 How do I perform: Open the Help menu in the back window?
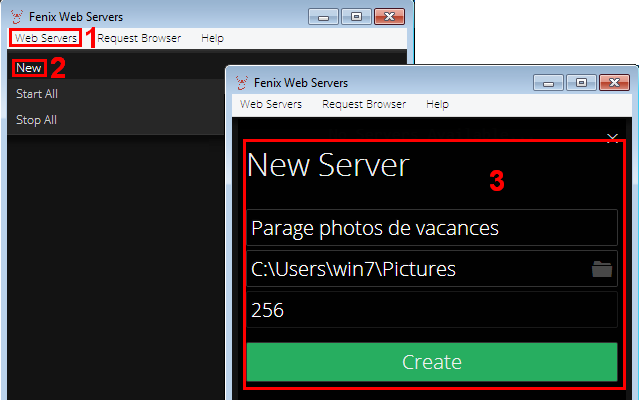212,38
